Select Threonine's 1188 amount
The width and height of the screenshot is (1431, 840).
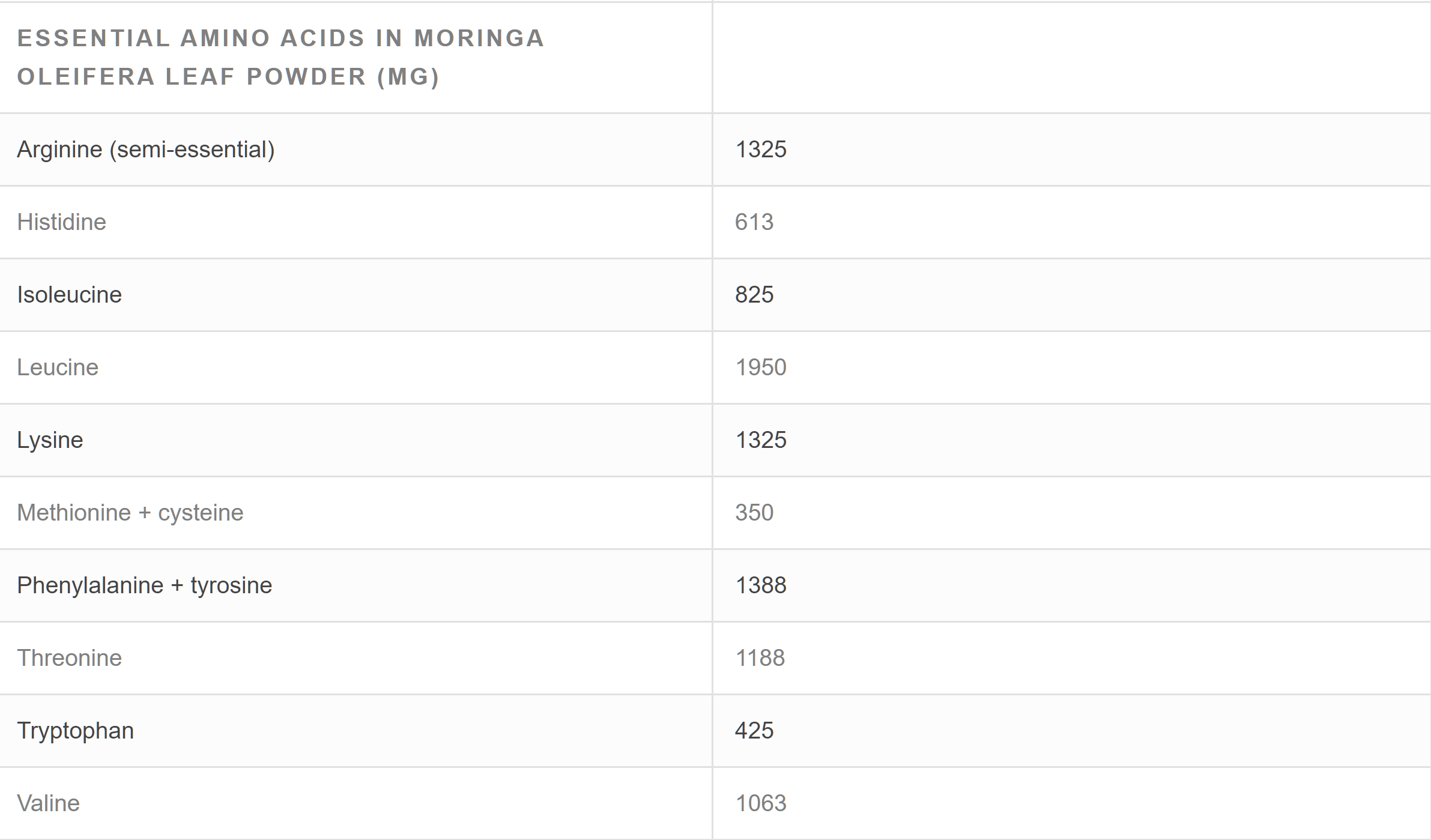(760, 658)
